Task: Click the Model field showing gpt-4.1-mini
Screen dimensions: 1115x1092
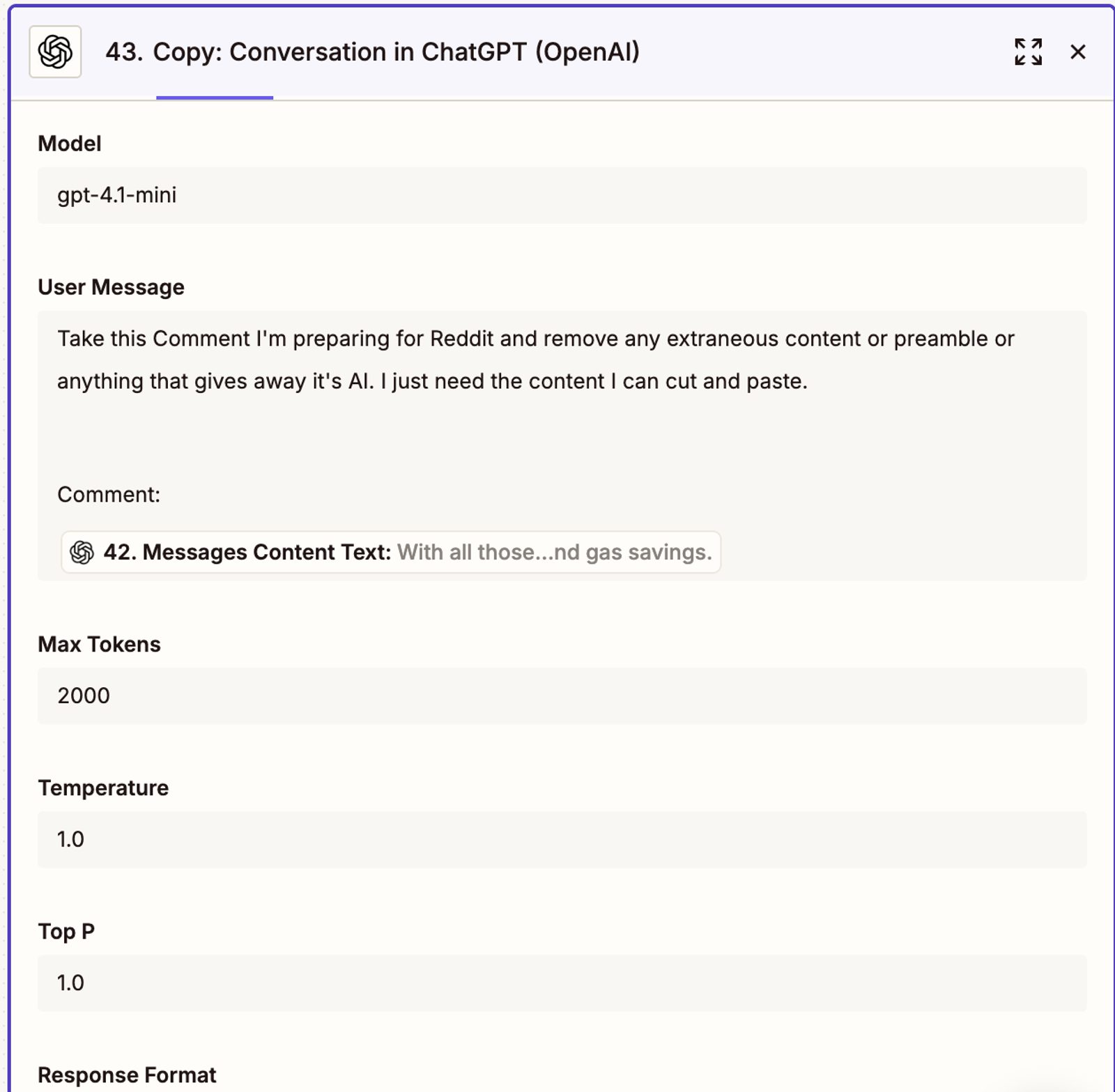Action: pyautogui.click(x=562, y=195)
